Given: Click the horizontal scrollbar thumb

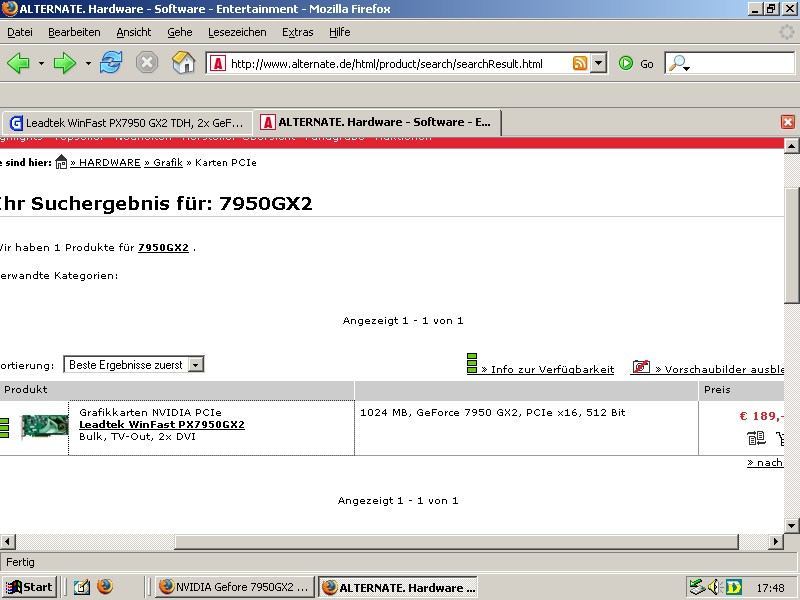Looking at the screenshot, I should [457, 541].
